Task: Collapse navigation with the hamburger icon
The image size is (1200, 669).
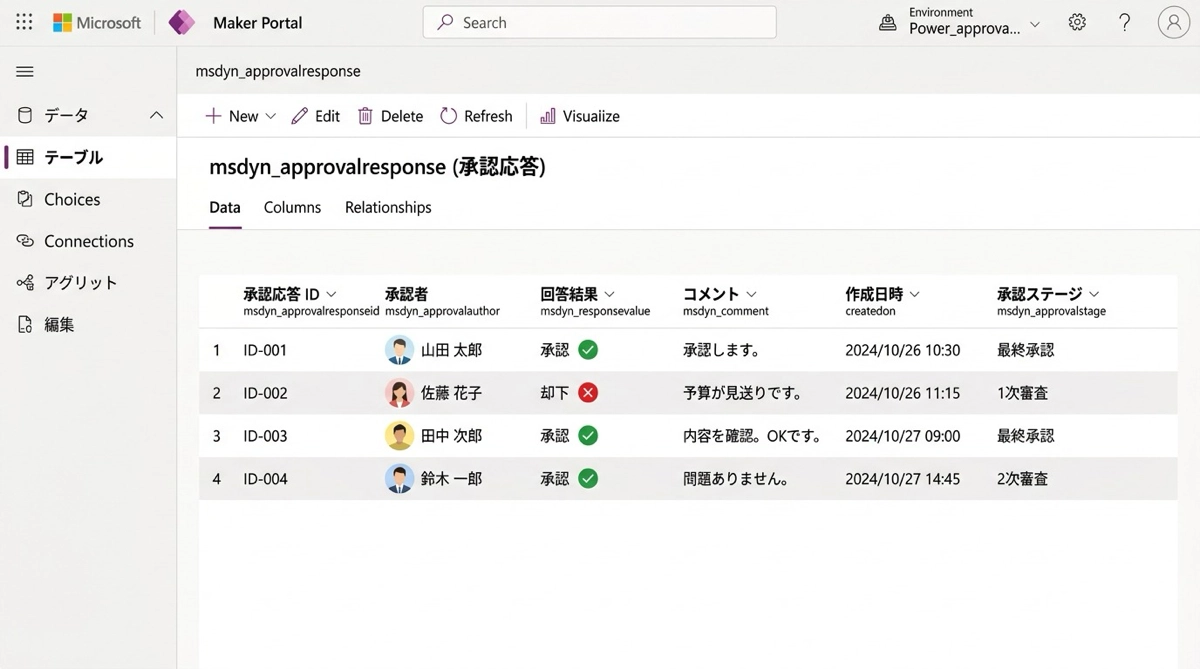Action: point(25,72)
